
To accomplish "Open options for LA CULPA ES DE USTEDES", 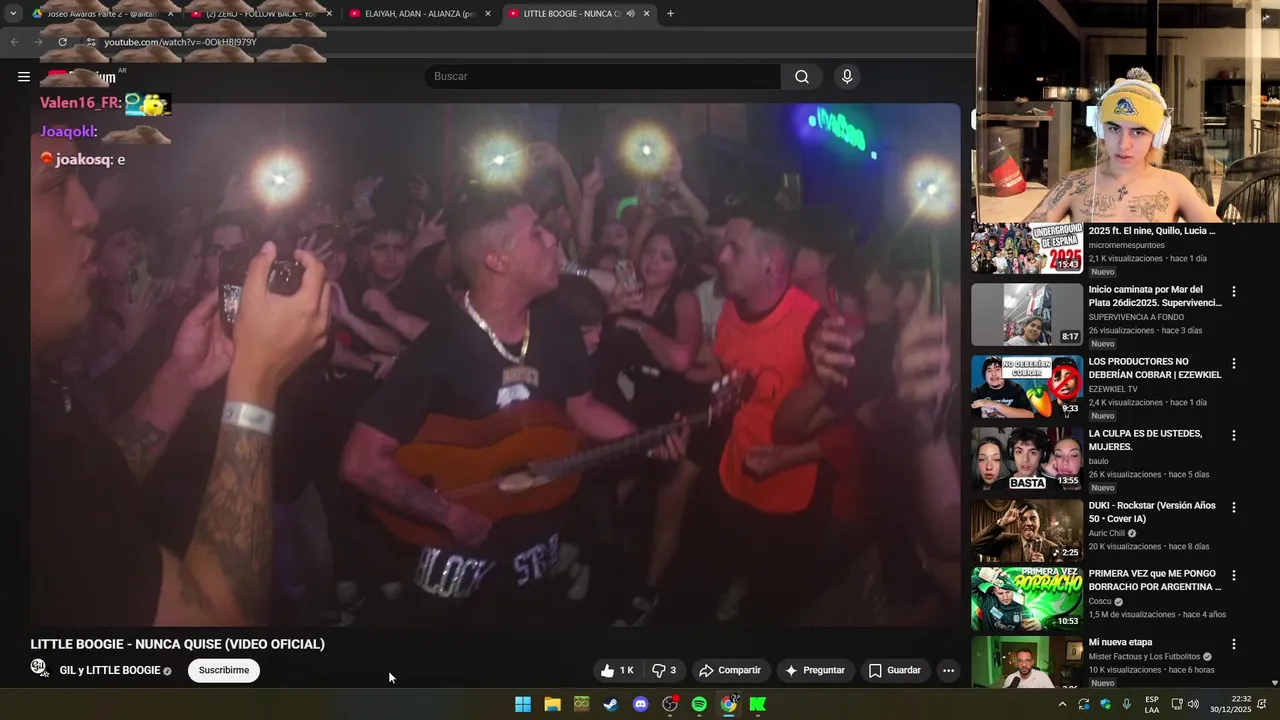I will (1233, 436).
